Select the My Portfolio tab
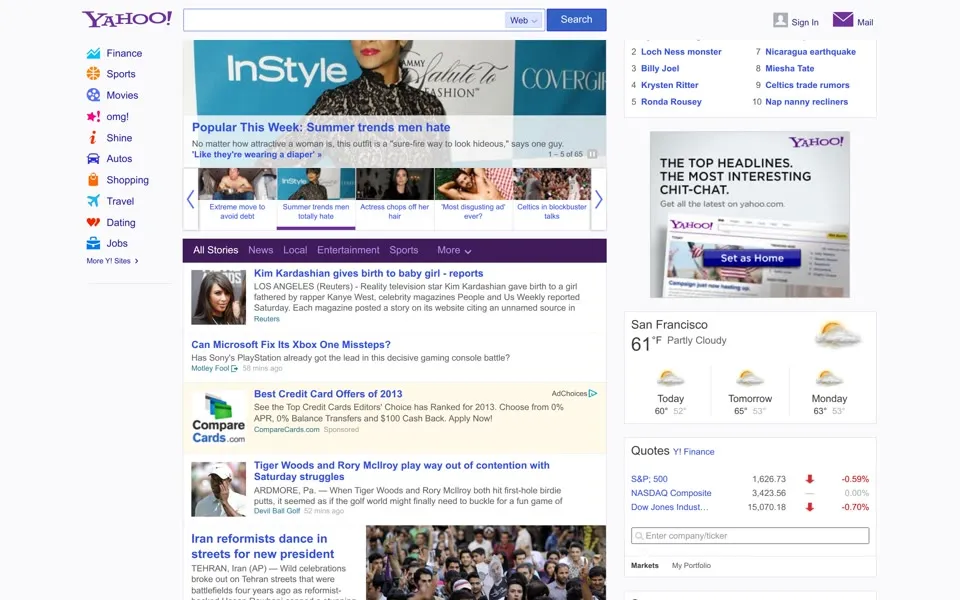 pos(691,566)
